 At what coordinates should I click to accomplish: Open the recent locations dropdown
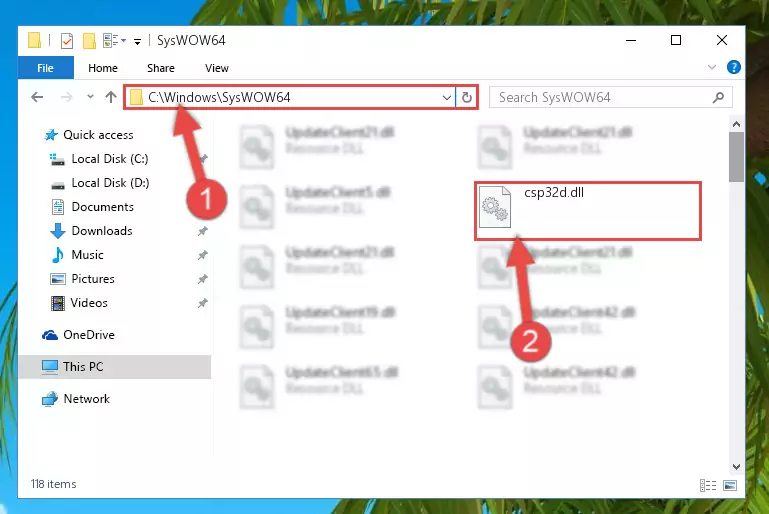pyautogui.click(x=90, y=97)
